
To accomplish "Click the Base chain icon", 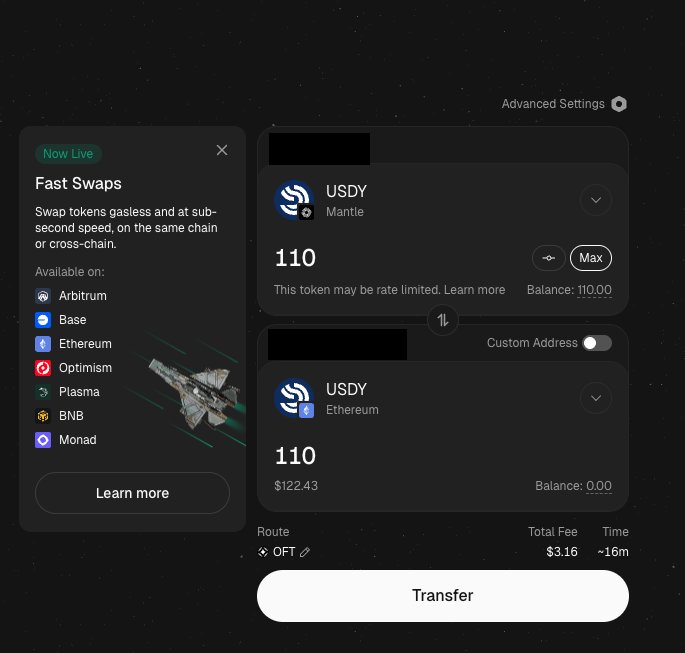I will [43, 320].
